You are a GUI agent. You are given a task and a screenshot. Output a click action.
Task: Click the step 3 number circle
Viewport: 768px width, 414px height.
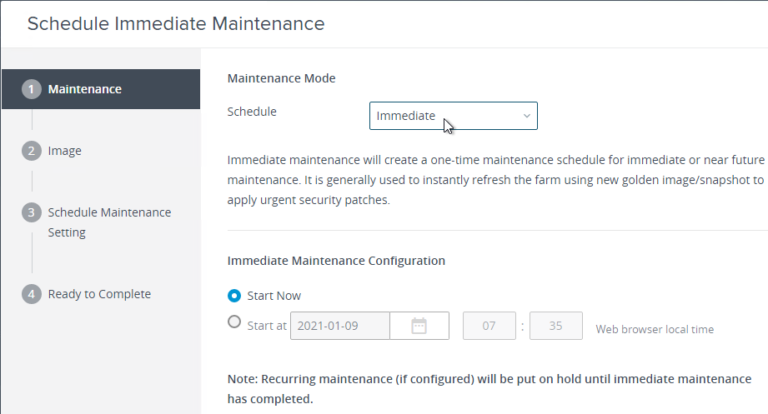[33, 213]
